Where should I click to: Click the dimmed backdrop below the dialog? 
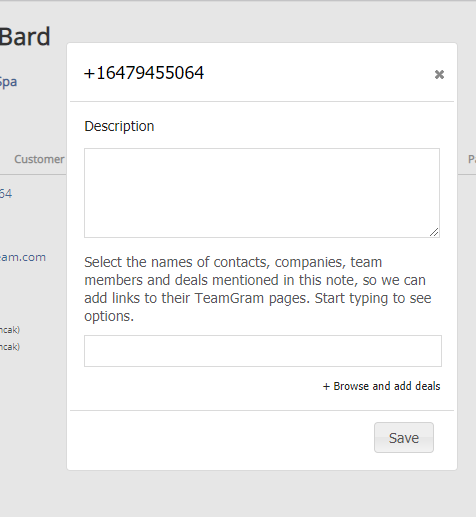[238, 494]
